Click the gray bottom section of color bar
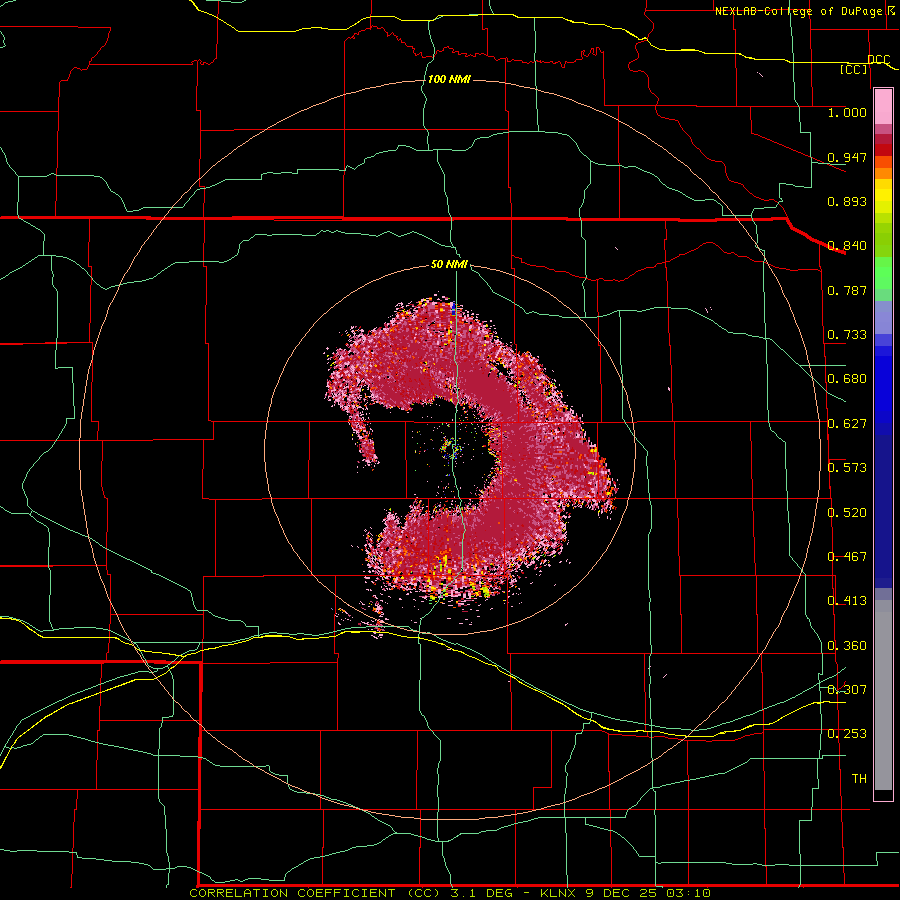Screen dimensions: 900x900 (x=883, y=695)
